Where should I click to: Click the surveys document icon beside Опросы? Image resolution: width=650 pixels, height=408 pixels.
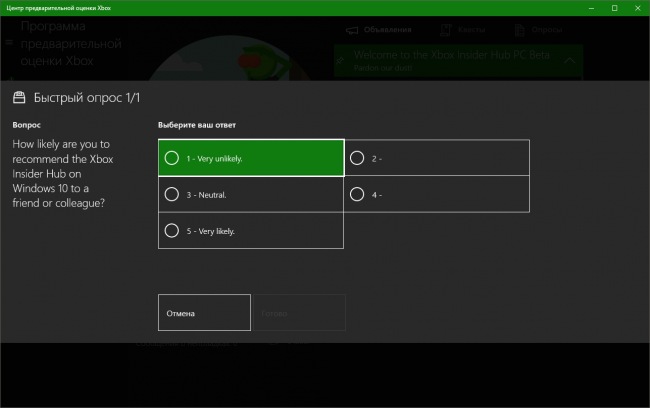point(519,30)
